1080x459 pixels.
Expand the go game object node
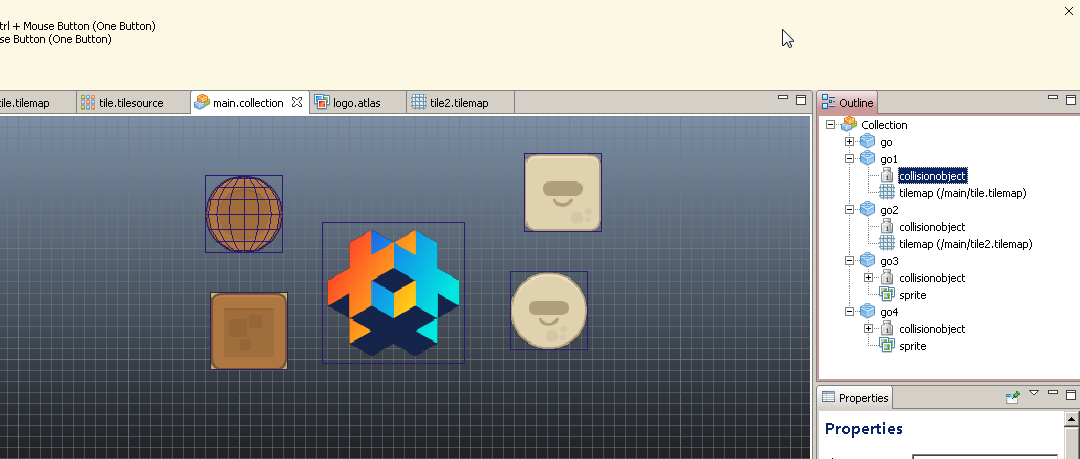pyautogui.click(x=849, y=142)
